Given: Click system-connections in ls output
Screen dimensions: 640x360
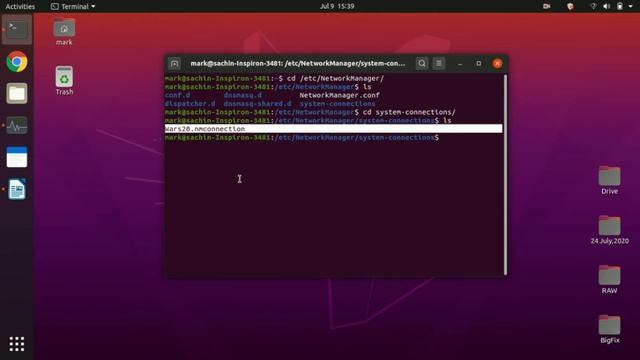Looking at the screenshot, I should click(x=337, y=104).
